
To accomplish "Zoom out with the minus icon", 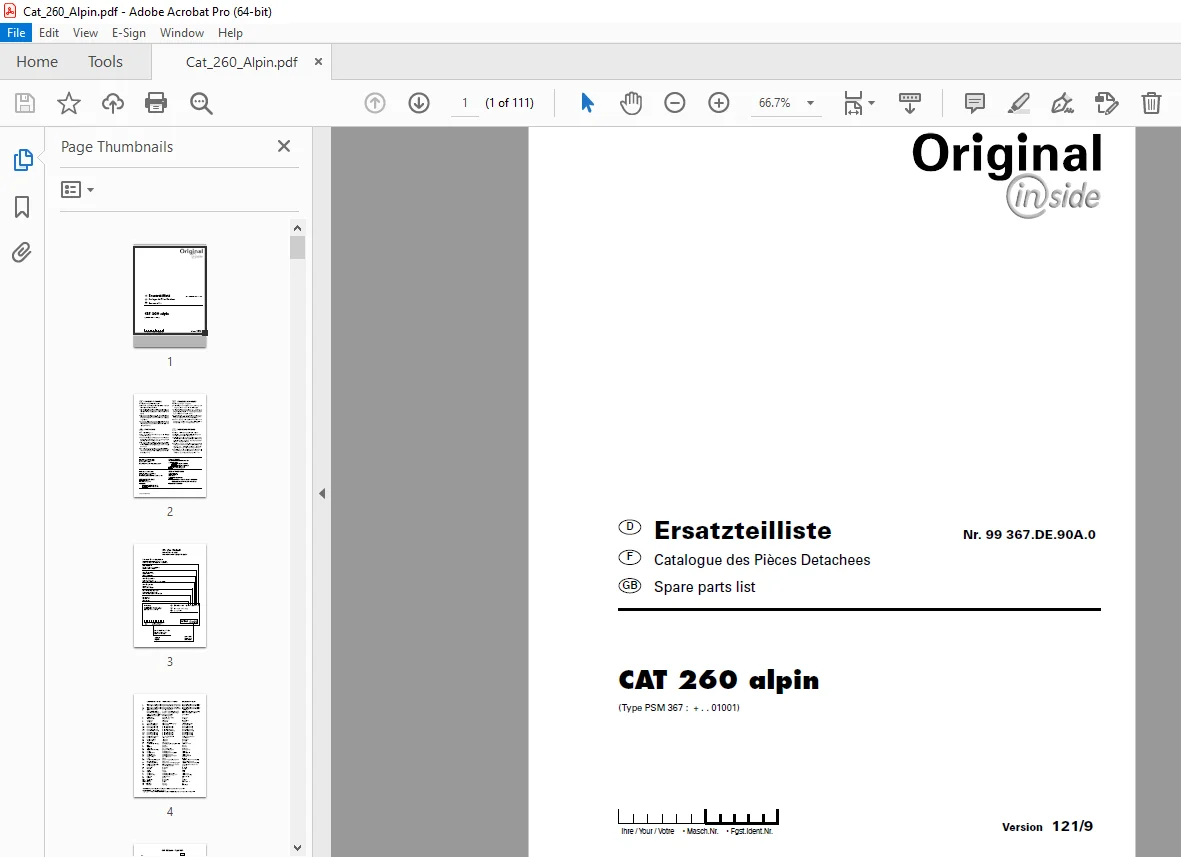I will [675, 103].
